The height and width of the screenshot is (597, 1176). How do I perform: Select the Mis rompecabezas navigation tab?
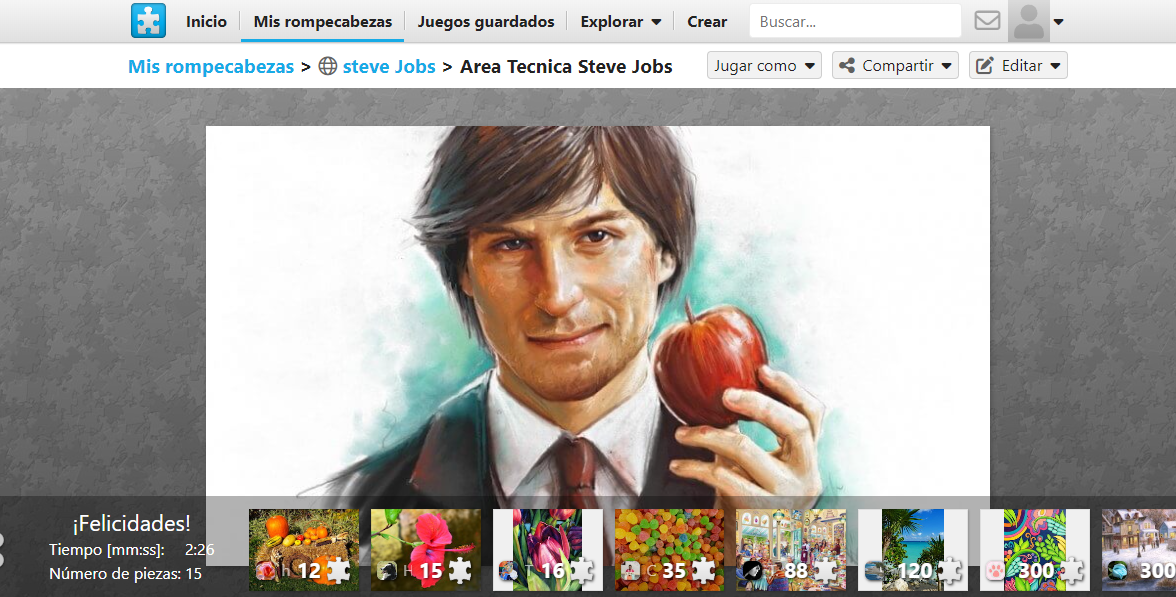322,22
